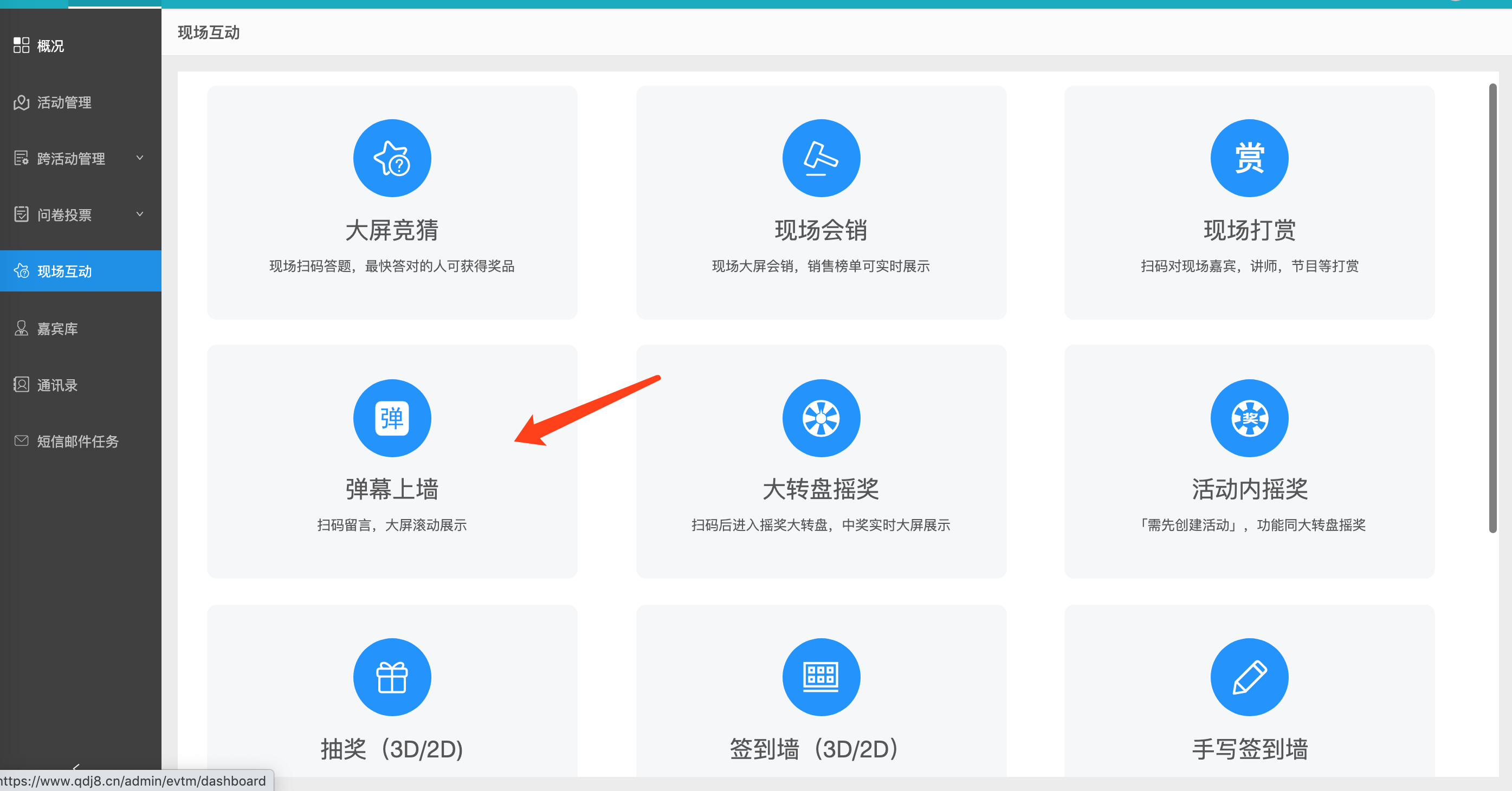Screen dimensions: 1512x791
Task: Click description 现场大屏会销，销售榜单可实时展示
Action: click(x=821, y=266)
